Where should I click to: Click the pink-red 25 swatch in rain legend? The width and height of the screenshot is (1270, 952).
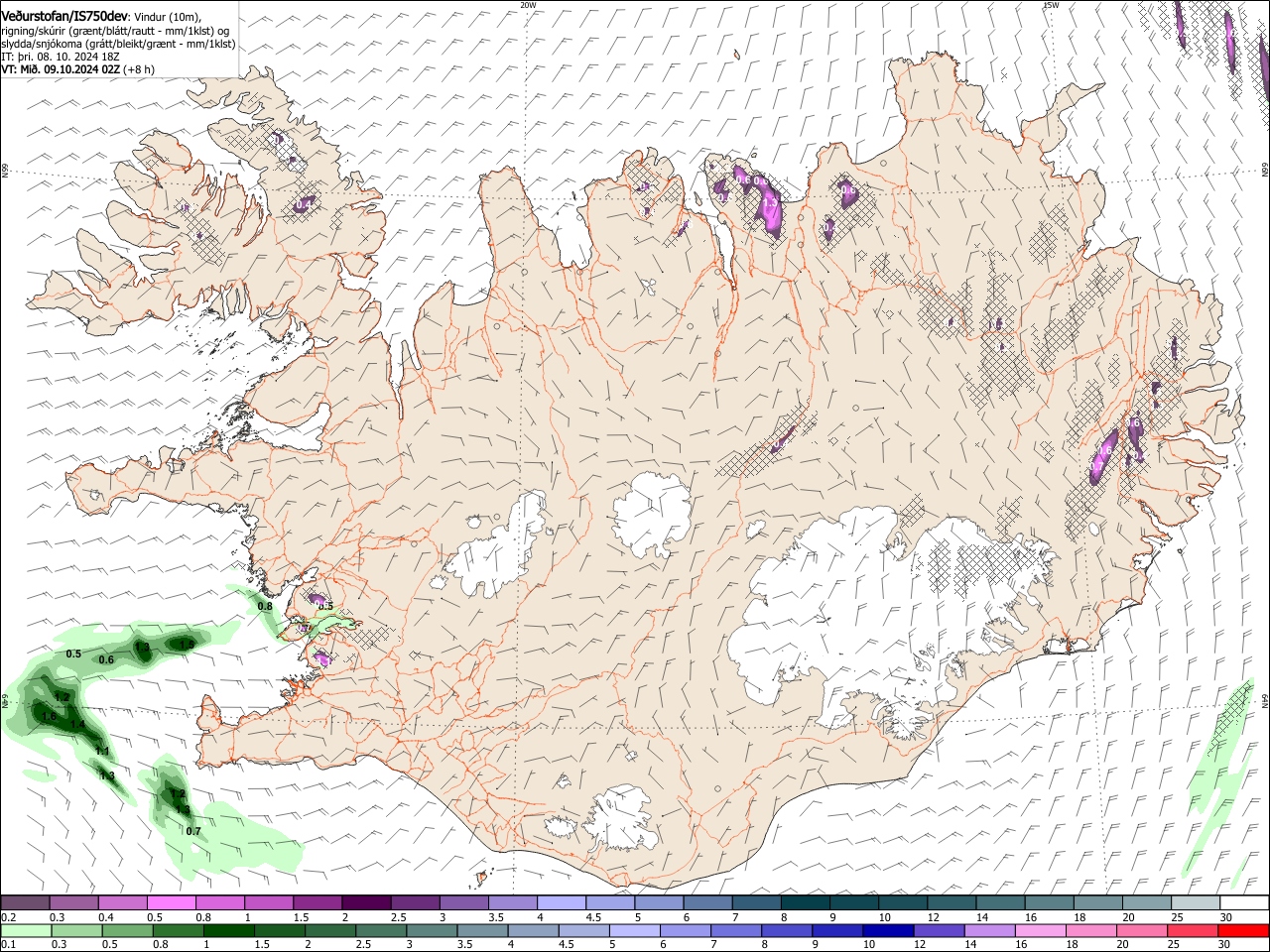(1192, 930)
